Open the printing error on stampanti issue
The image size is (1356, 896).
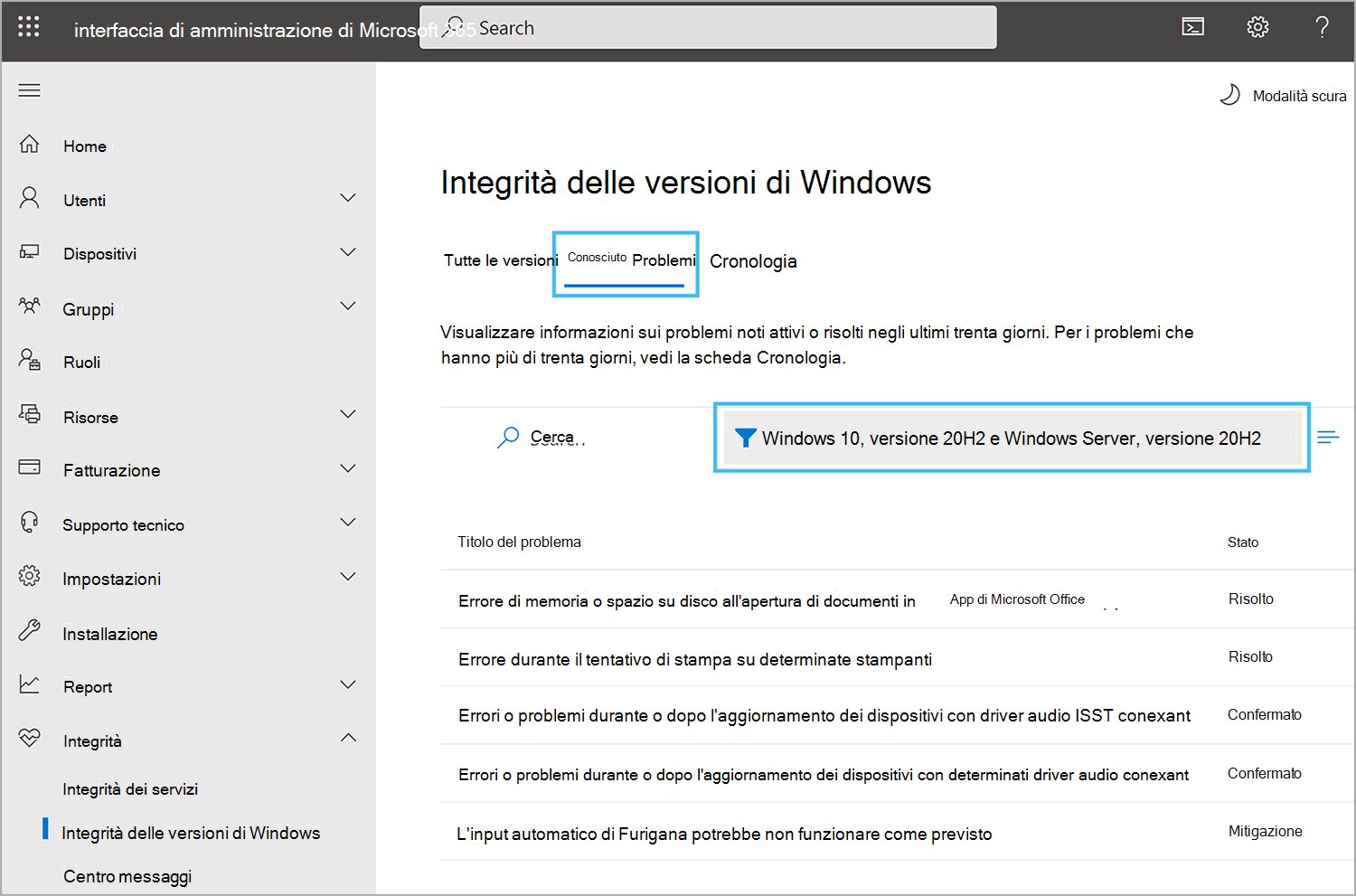pyautogui.click(x=695, y=659)
